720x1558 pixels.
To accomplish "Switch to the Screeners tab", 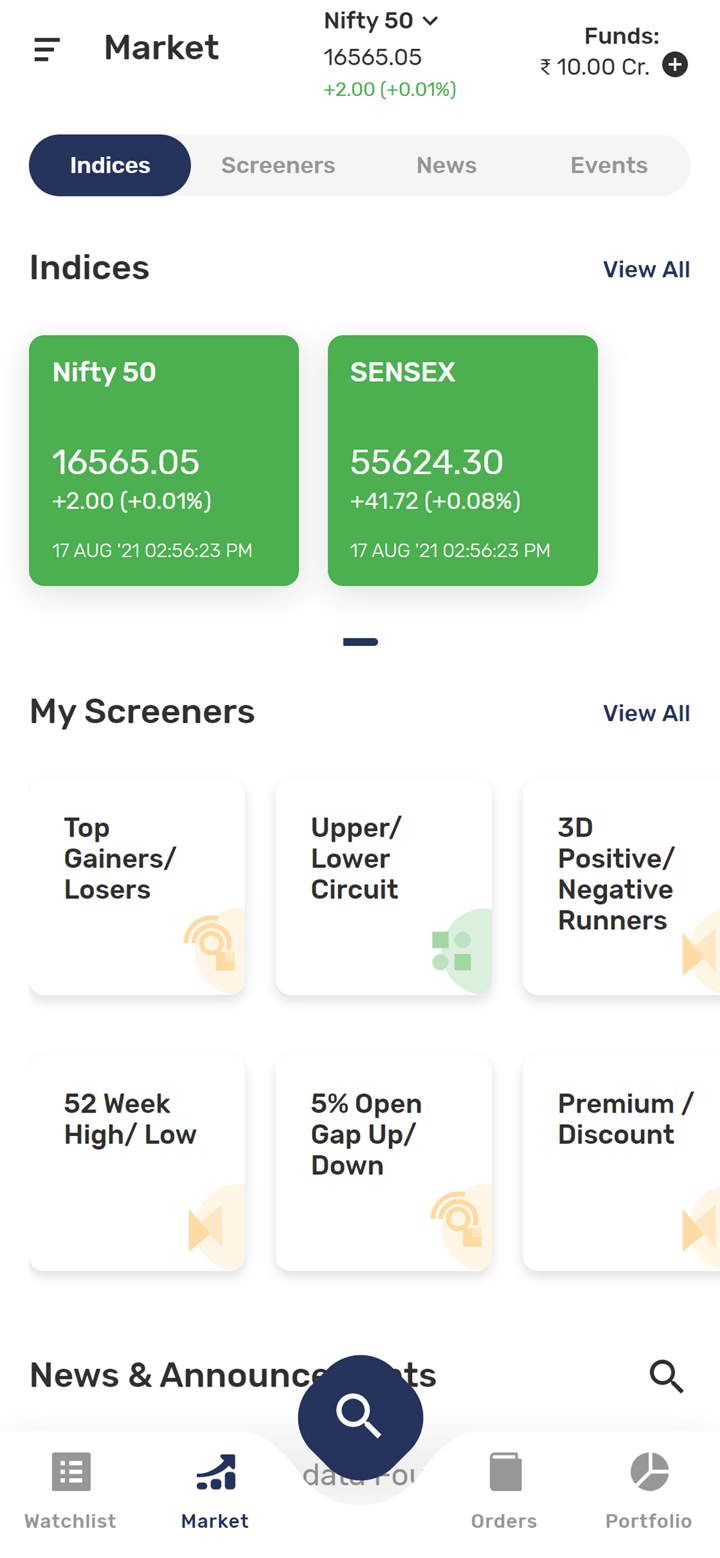I will (x=278, y=165).
